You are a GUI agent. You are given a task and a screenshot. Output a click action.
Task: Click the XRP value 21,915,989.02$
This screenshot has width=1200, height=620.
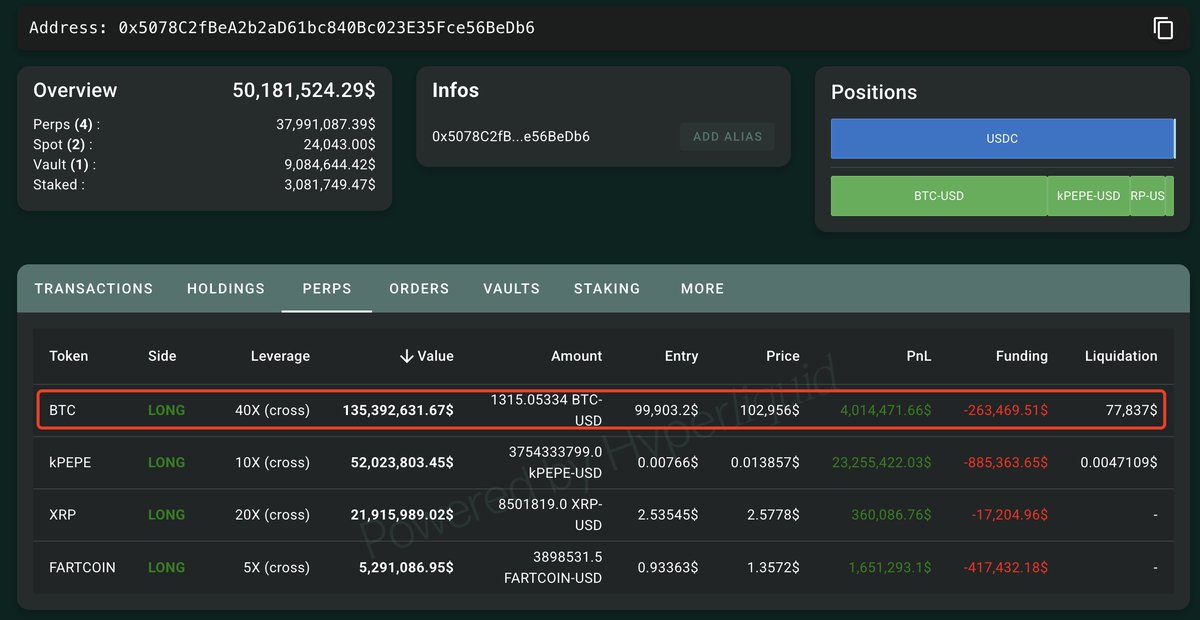(401, 515)
